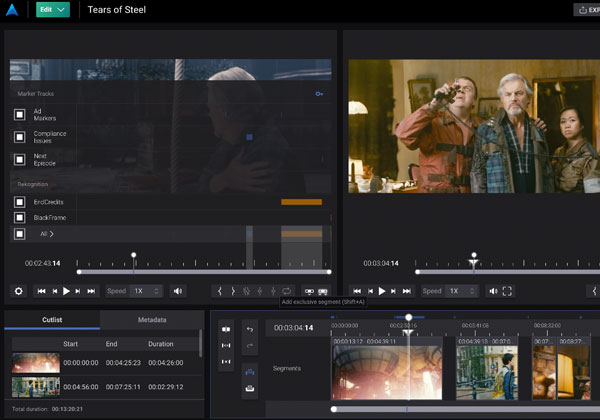Enable the Ad Markers checkbox

(x=19, y=114)
